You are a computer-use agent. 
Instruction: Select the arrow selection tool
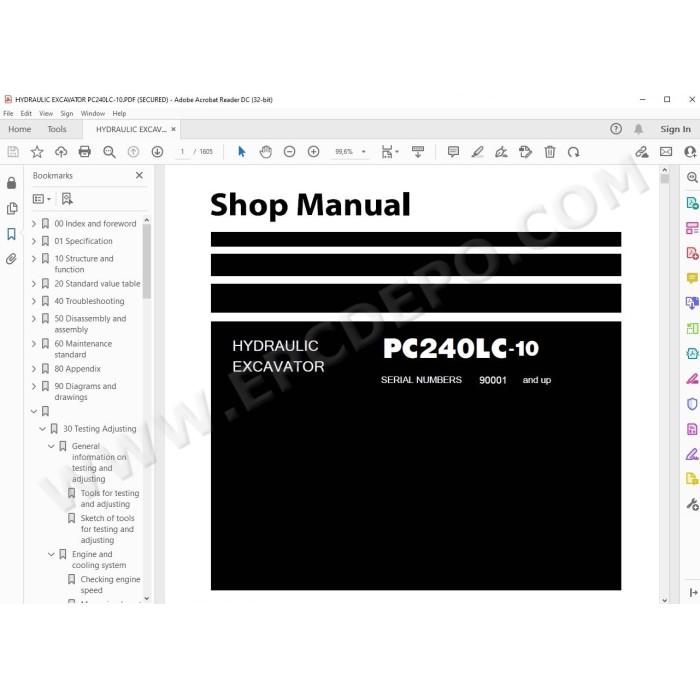[x=242, y=152]
